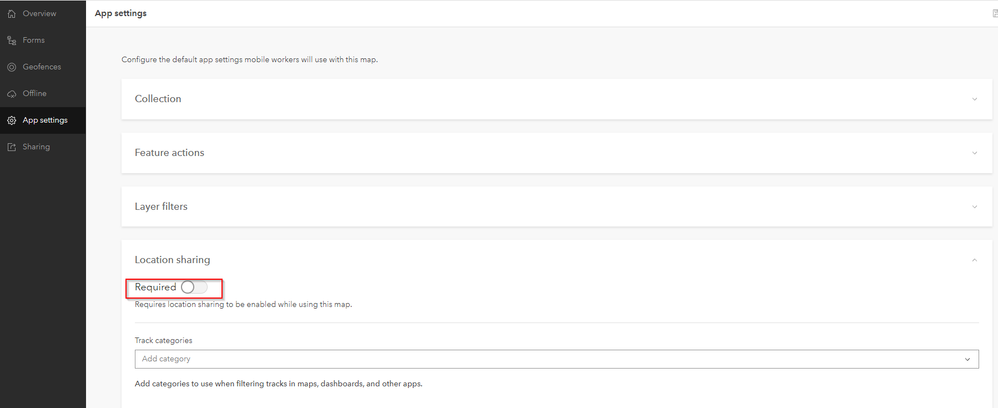
Task: Select the Geofences label in sidebar
Action: (x=42, y=67)
